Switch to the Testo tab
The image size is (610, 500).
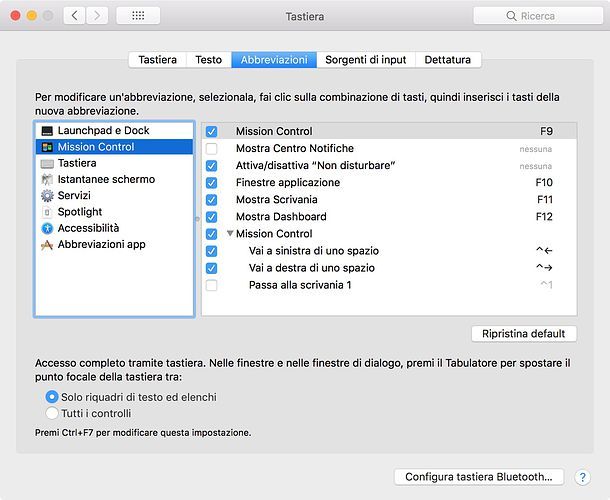click(x=209, y=60)
